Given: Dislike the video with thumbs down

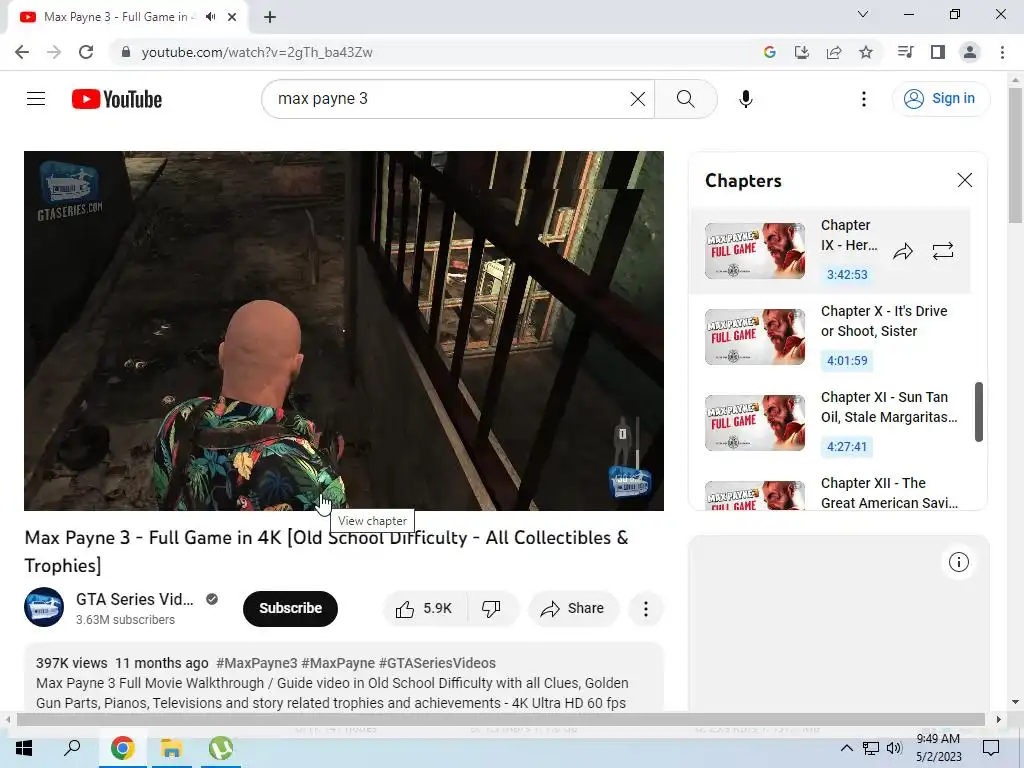Looking at the screenshot, I should 491,609.
